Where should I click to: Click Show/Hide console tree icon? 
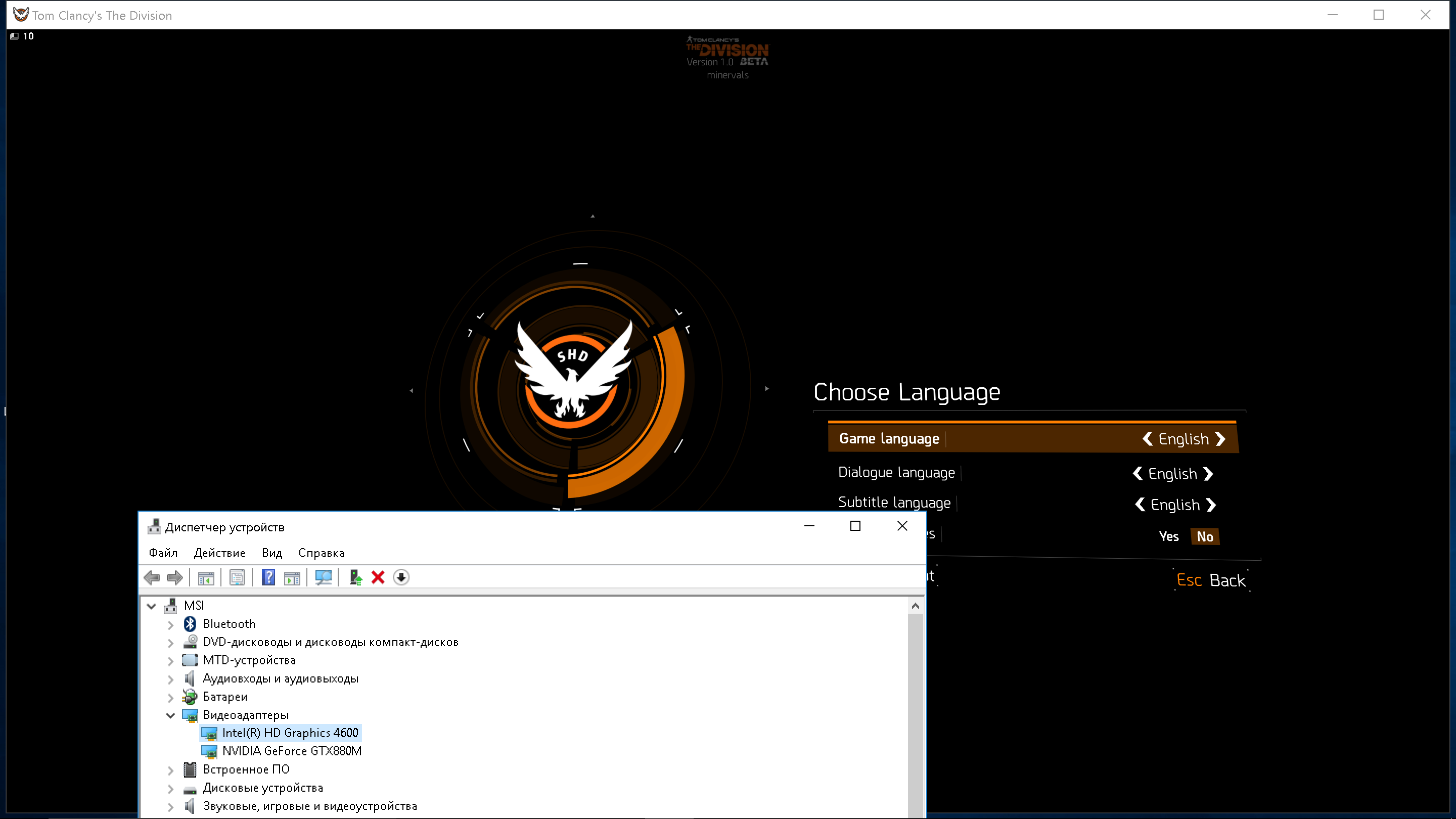tap(206, 578)
